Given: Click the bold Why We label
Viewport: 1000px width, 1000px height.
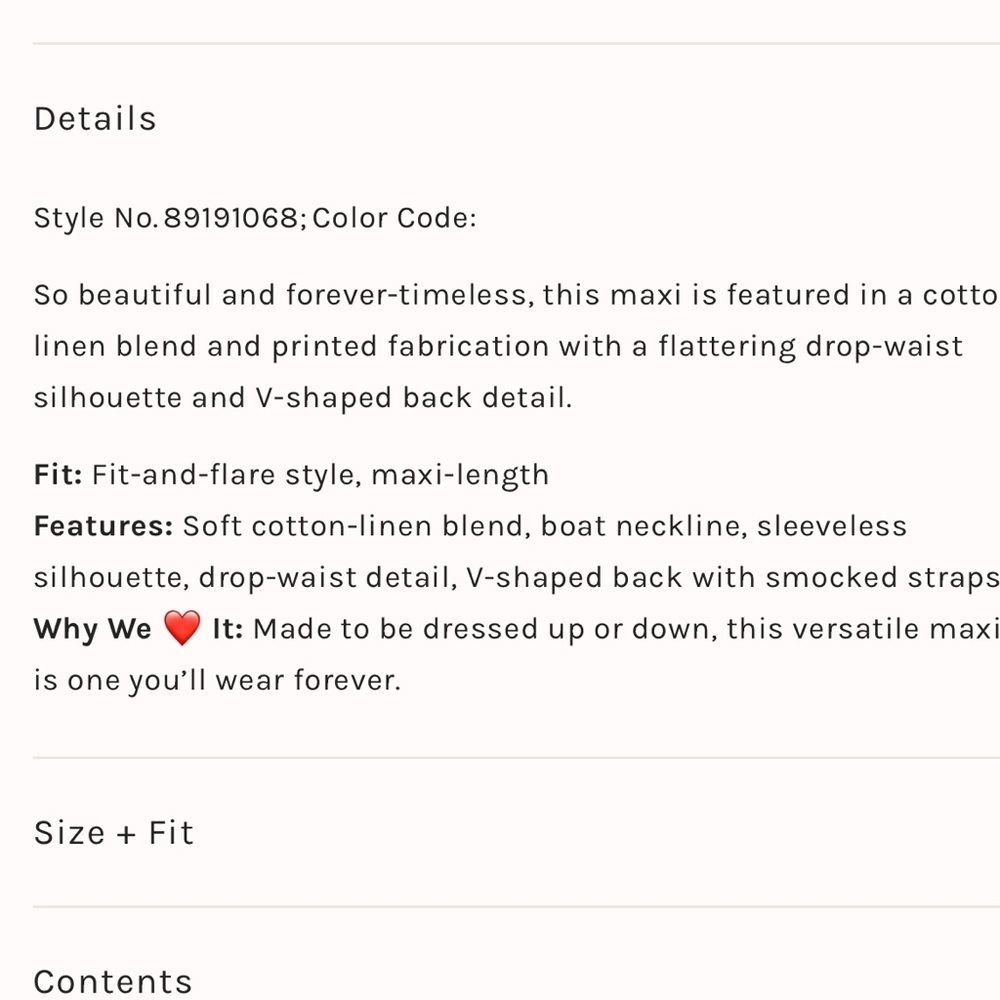Looking at the screenshot, I should pos(92,629).
